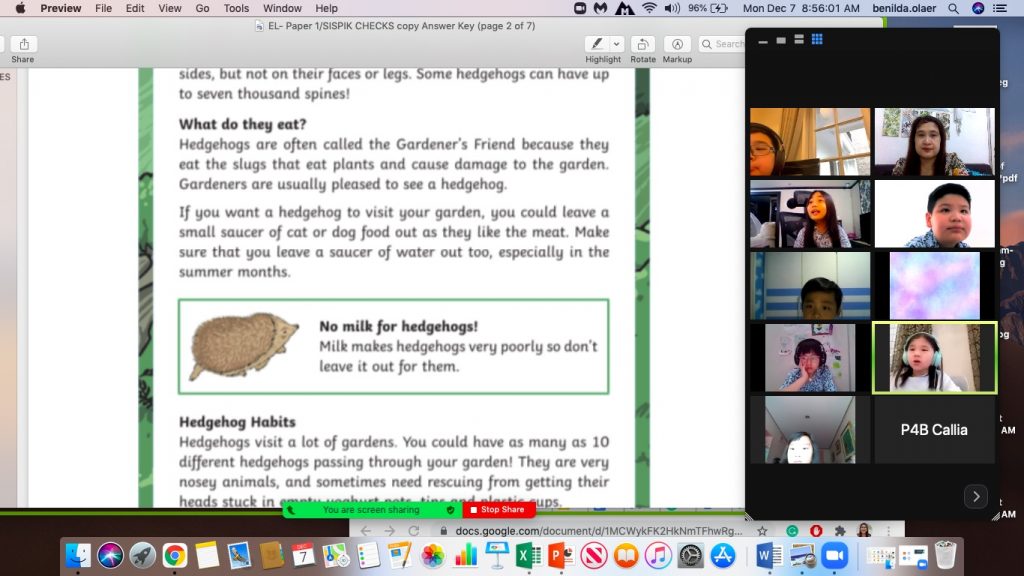The width and height of the screenshot is (1024, 576).
Task: Switch Zoom panel to gallery grid view
Action: (817, 40)
